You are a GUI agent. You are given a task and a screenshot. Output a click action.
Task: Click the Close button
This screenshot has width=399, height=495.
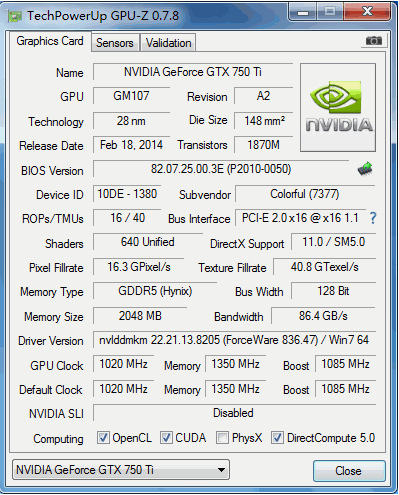coord(349,471)
